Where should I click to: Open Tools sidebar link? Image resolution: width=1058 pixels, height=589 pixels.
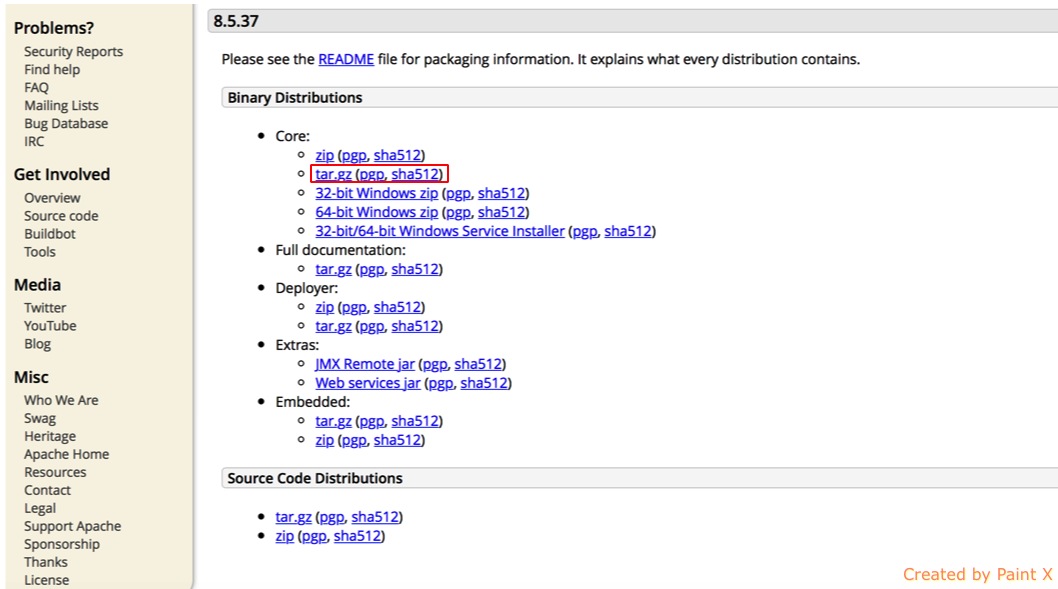coord(40,252)
